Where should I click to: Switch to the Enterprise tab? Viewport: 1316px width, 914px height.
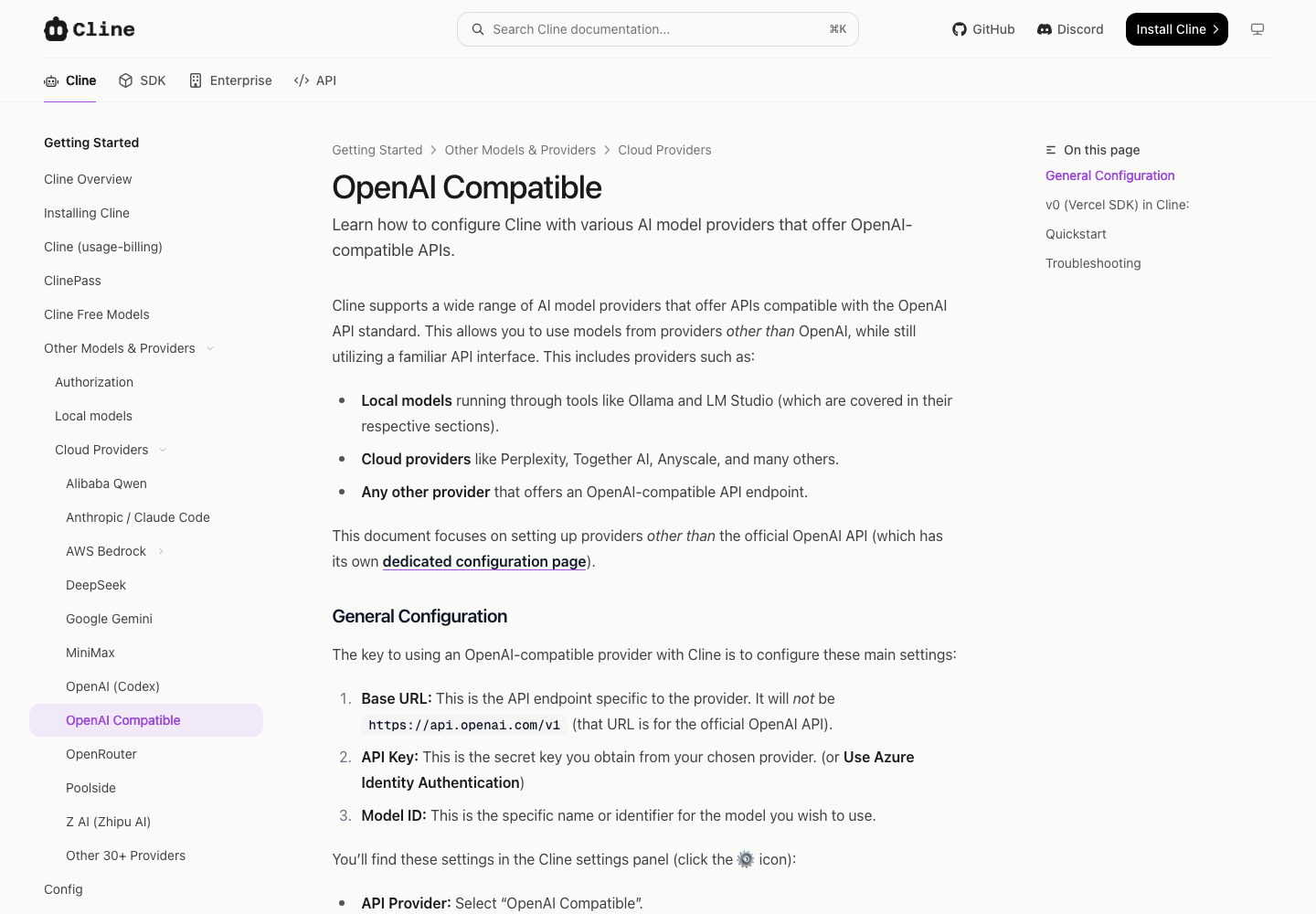(x=230, y=80)
